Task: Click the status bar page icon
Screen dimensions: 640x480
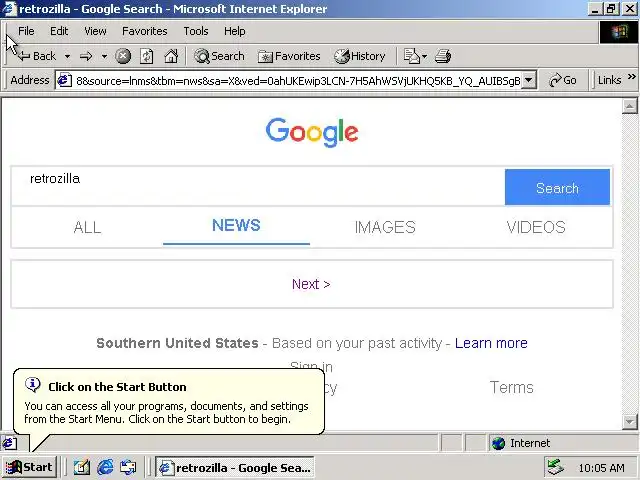Action: click(x=10, y=443)
